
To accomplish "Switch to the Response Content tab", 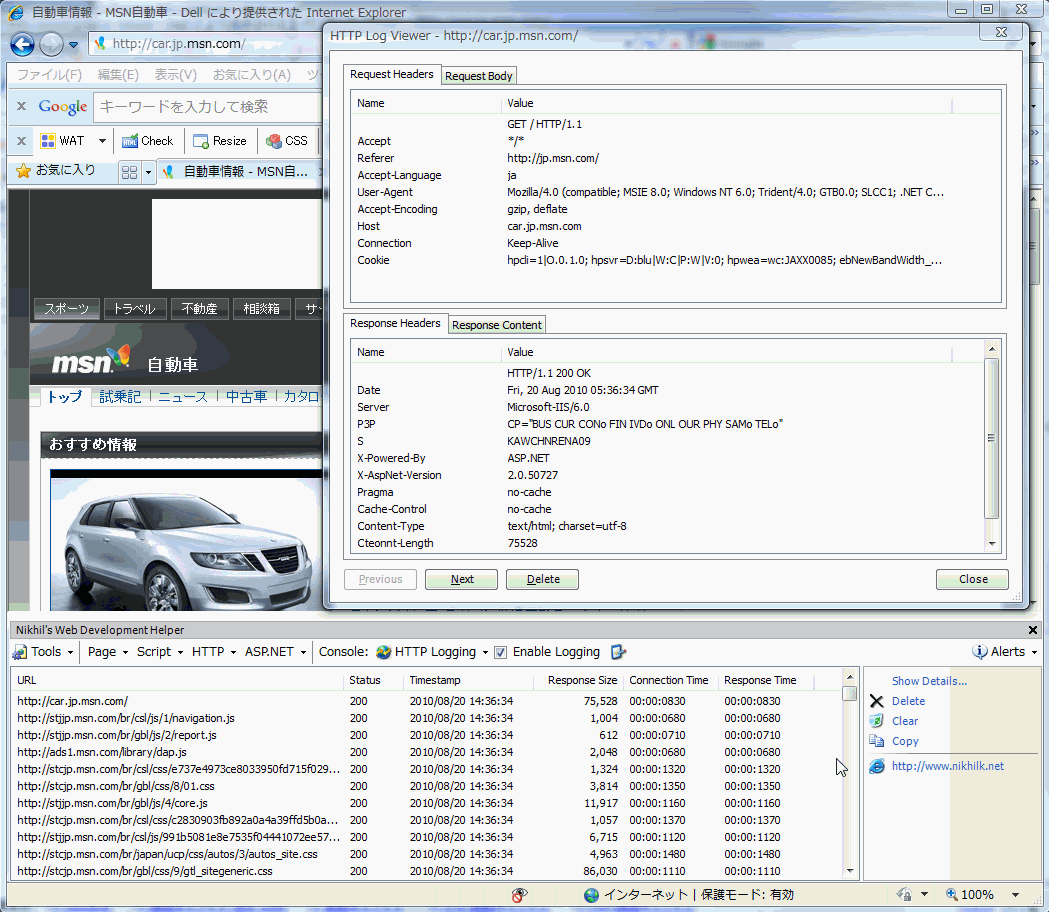I will pyautogui.click(x=496, y=325).
